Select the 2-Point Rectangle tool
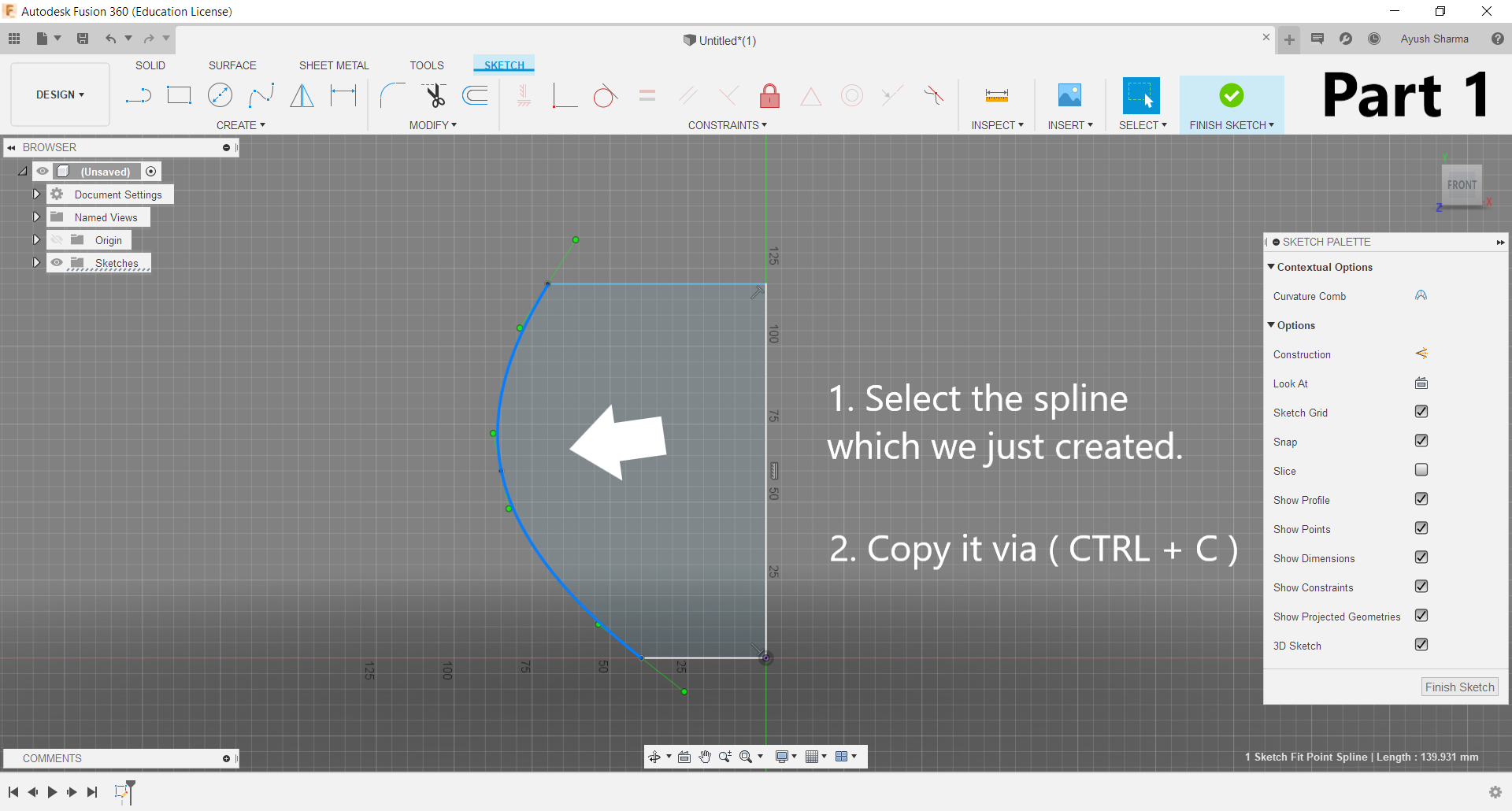1512x811 pixels. pos(180,96)
